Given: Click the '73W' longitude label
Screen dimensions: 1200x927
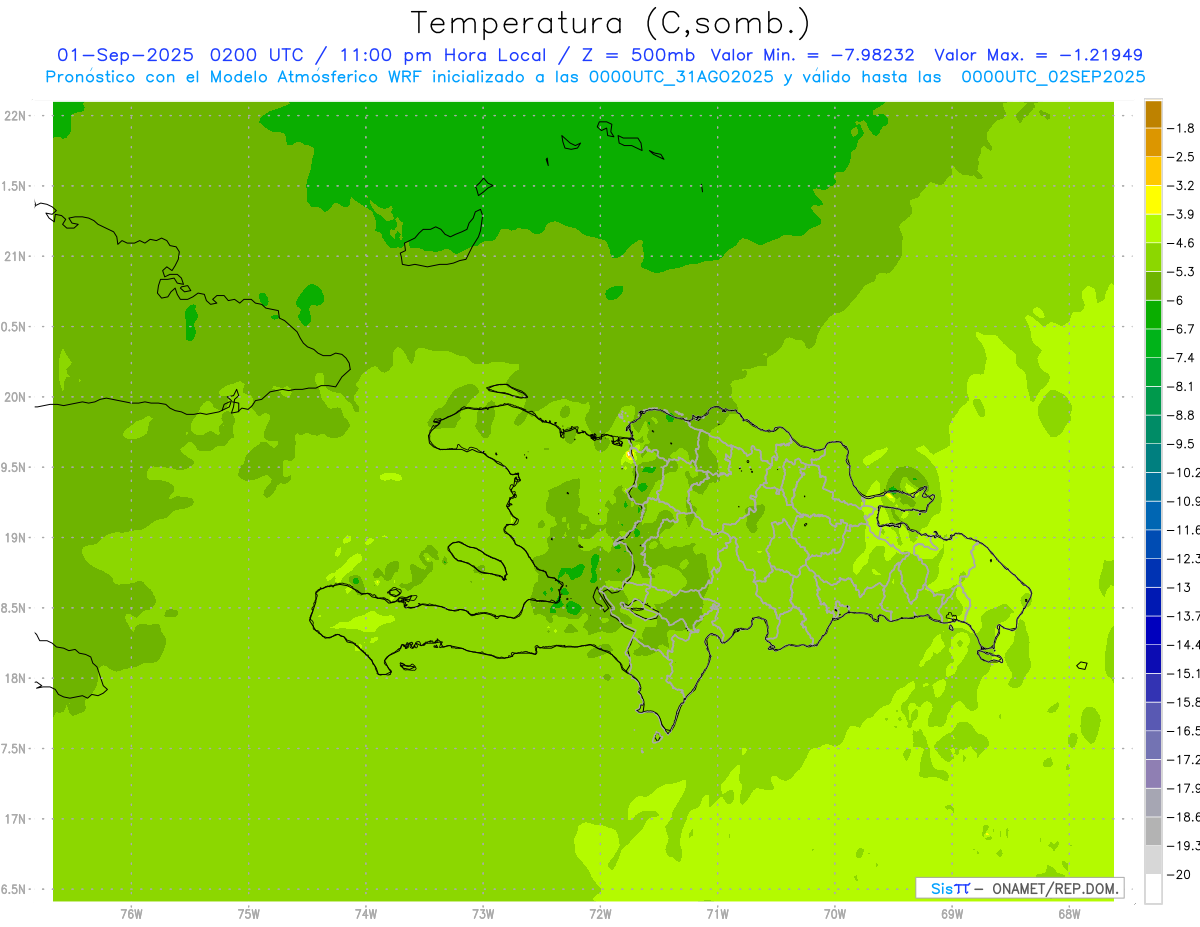Looking at the screenshot, I should click(x=483, y=914).
